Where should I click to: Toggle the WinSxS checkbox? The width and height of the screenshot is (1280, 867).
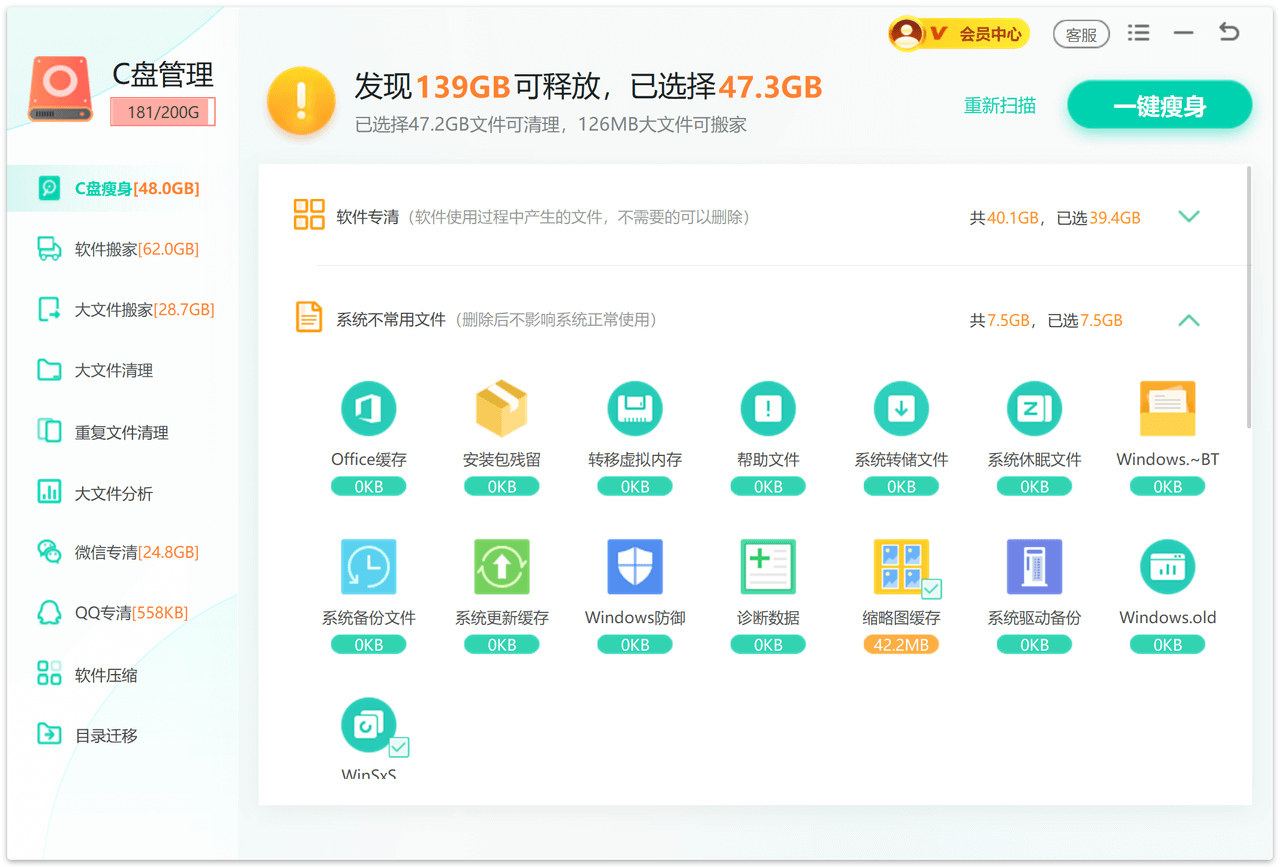click(399, 746)
